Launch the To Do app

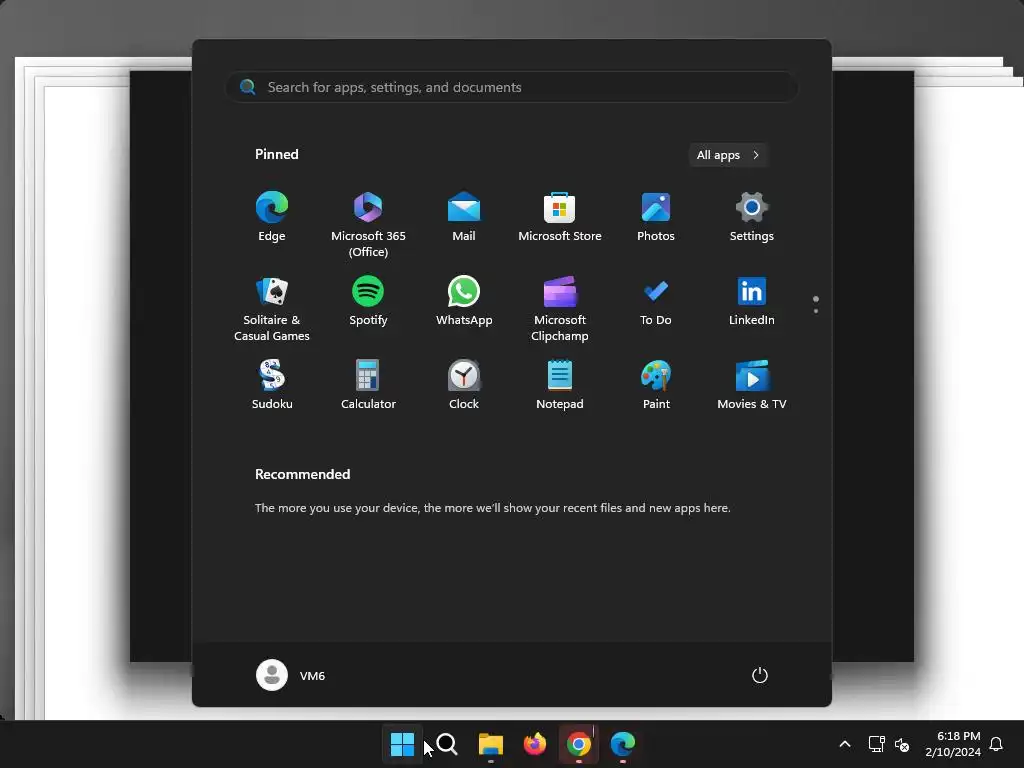tap(656, 302)
